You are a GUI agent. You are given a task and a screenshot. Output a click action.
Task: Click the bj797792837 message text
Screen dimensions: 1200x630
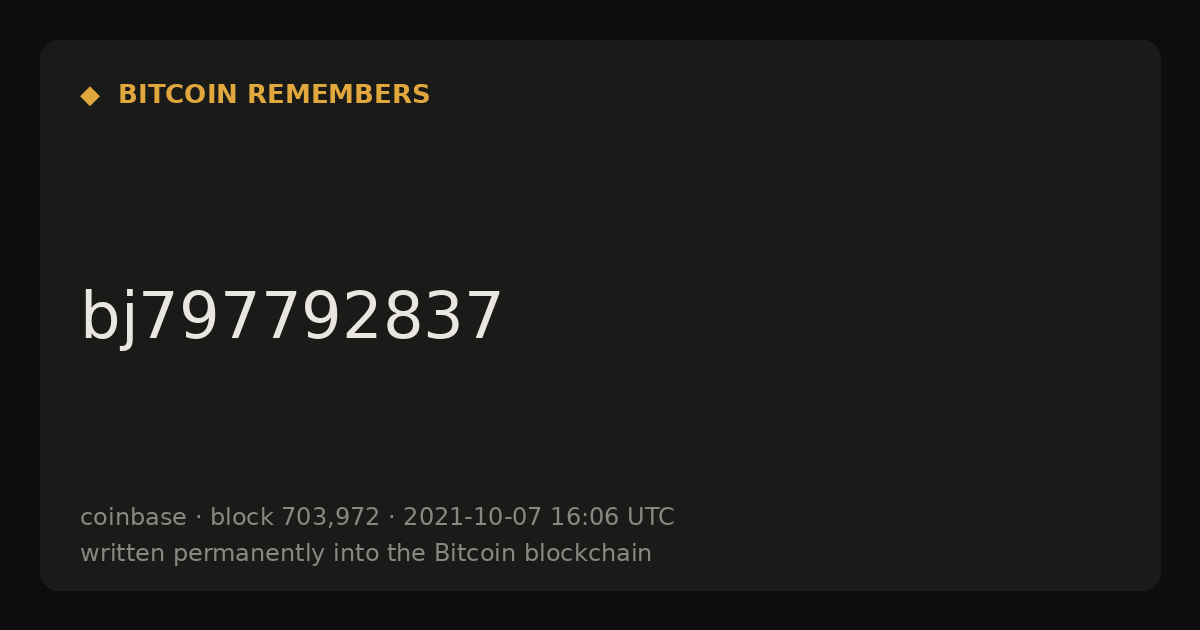pos(291,318)
